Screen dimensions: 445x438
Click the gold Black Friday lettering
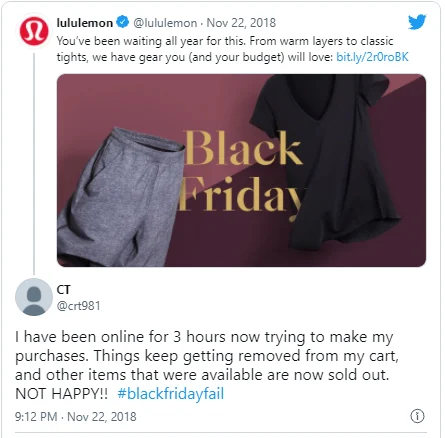(x=241, y=171)
